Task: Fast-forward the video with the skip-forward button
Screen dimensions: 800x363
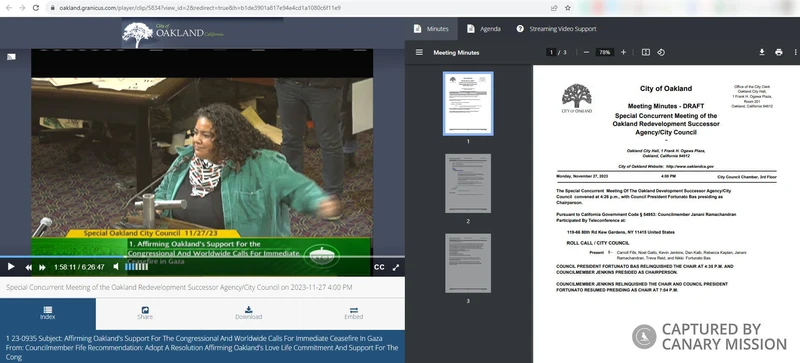Action: [42, 267]
